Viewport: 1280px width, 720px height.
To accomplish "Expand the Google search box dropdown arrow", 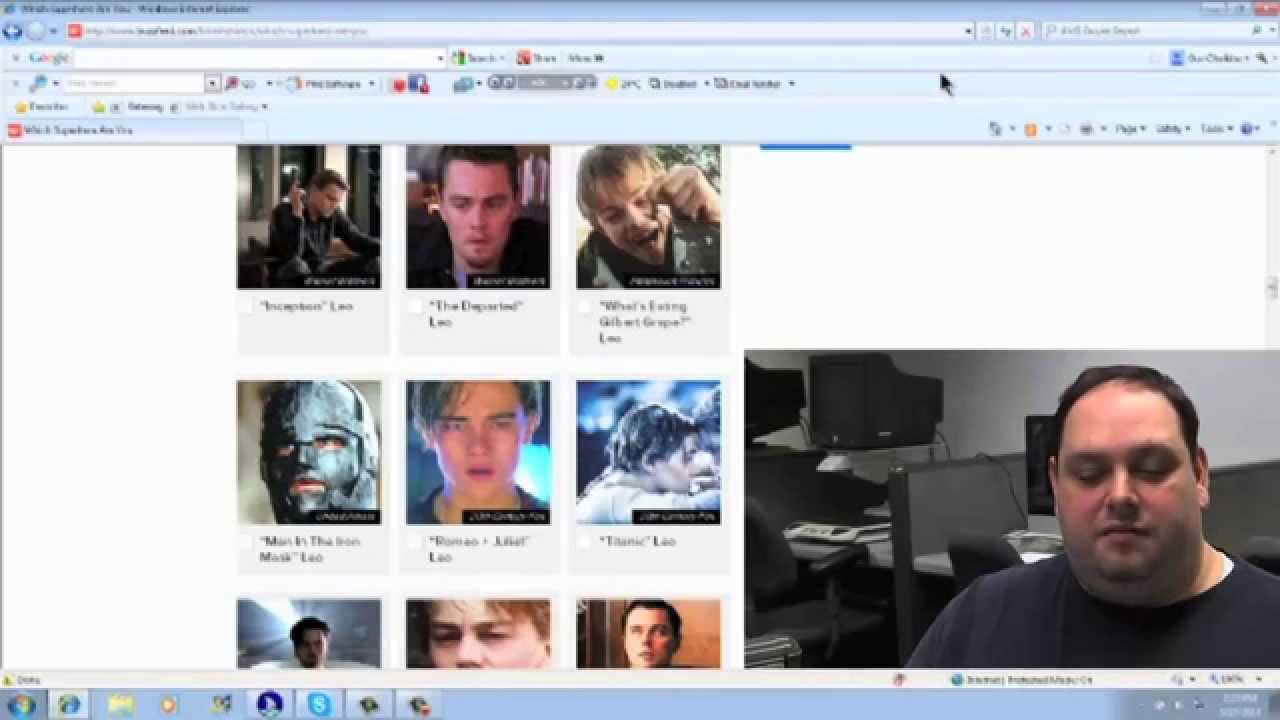I will click(440, 58).
